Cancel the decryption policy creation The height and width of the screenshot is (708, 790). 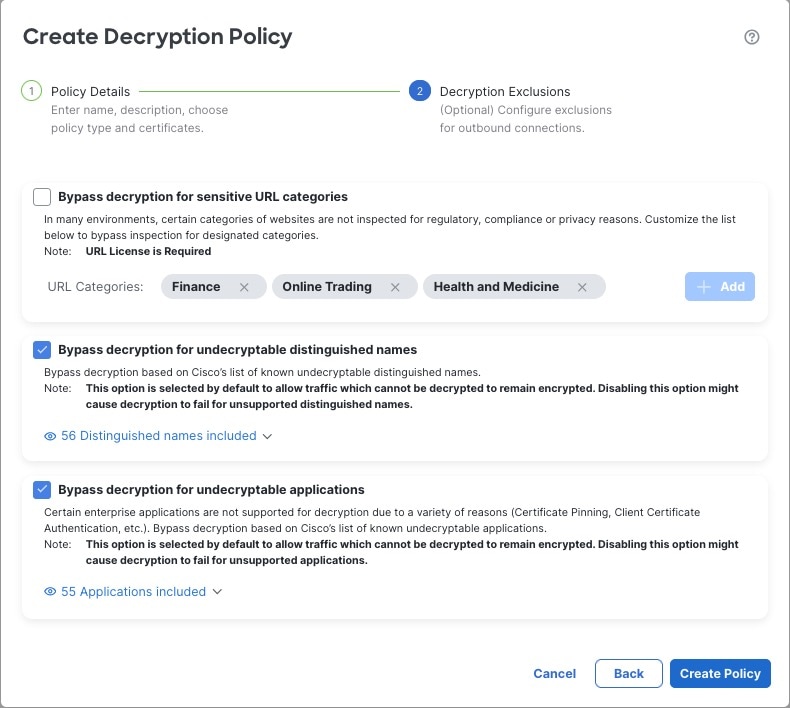(x=554, y=674)
